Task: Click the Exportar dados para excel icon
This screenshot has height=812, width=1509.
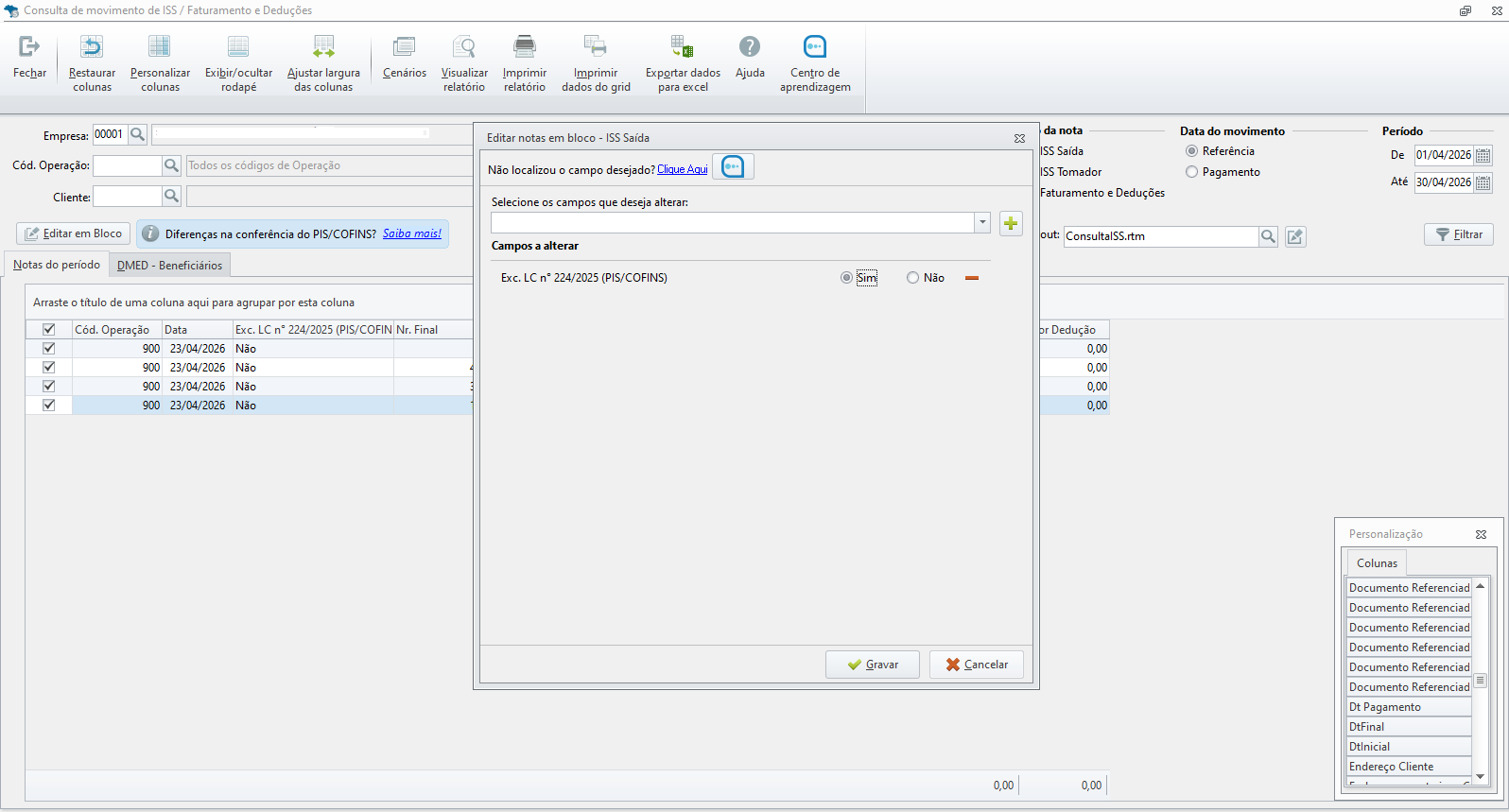Action: [x=683, y=46]
